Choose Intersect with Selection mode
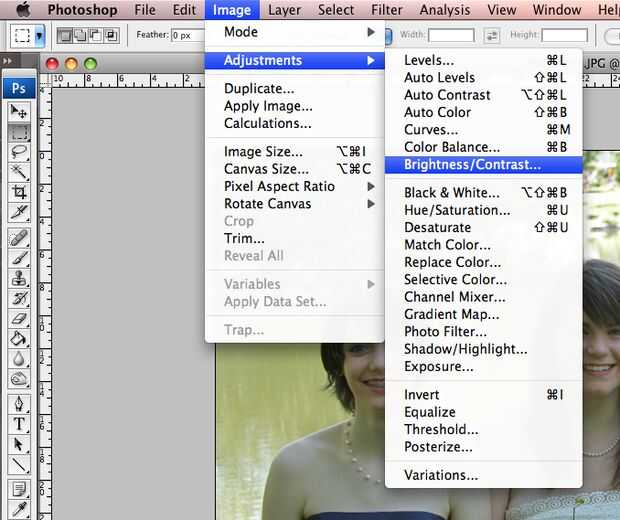The image size is (620, 520). 111,36
